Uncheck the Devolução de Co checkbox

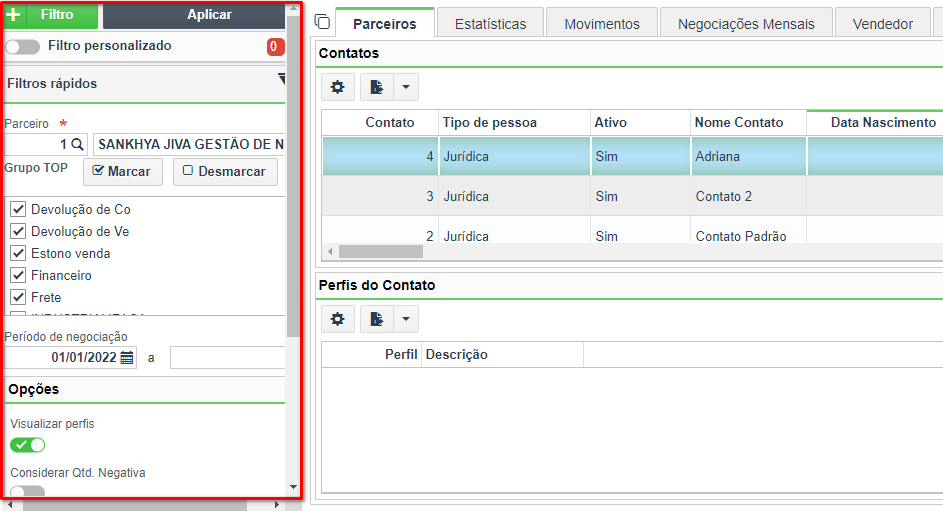coord(19,209)
